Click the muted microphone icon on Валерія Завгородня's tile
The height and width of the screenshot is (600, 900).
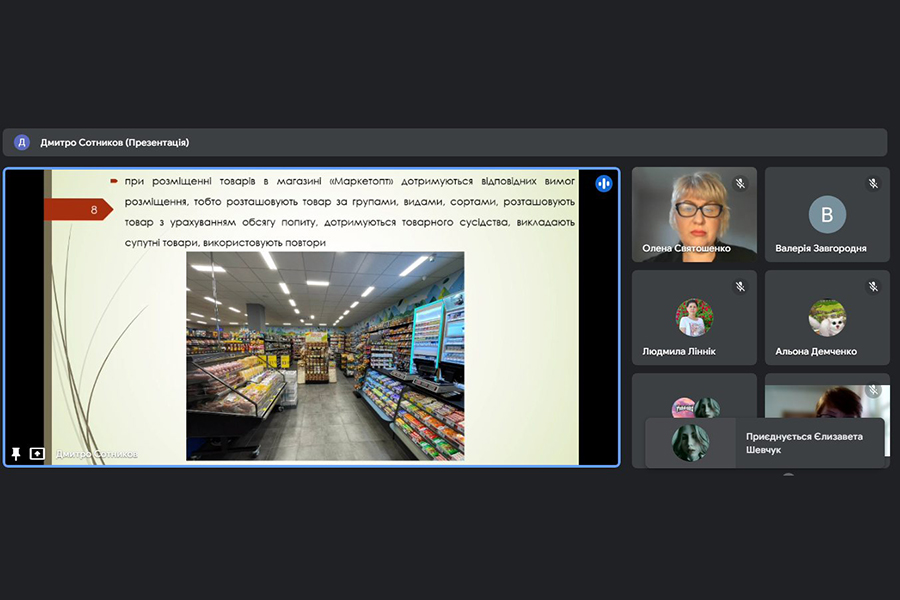(873, 183)
